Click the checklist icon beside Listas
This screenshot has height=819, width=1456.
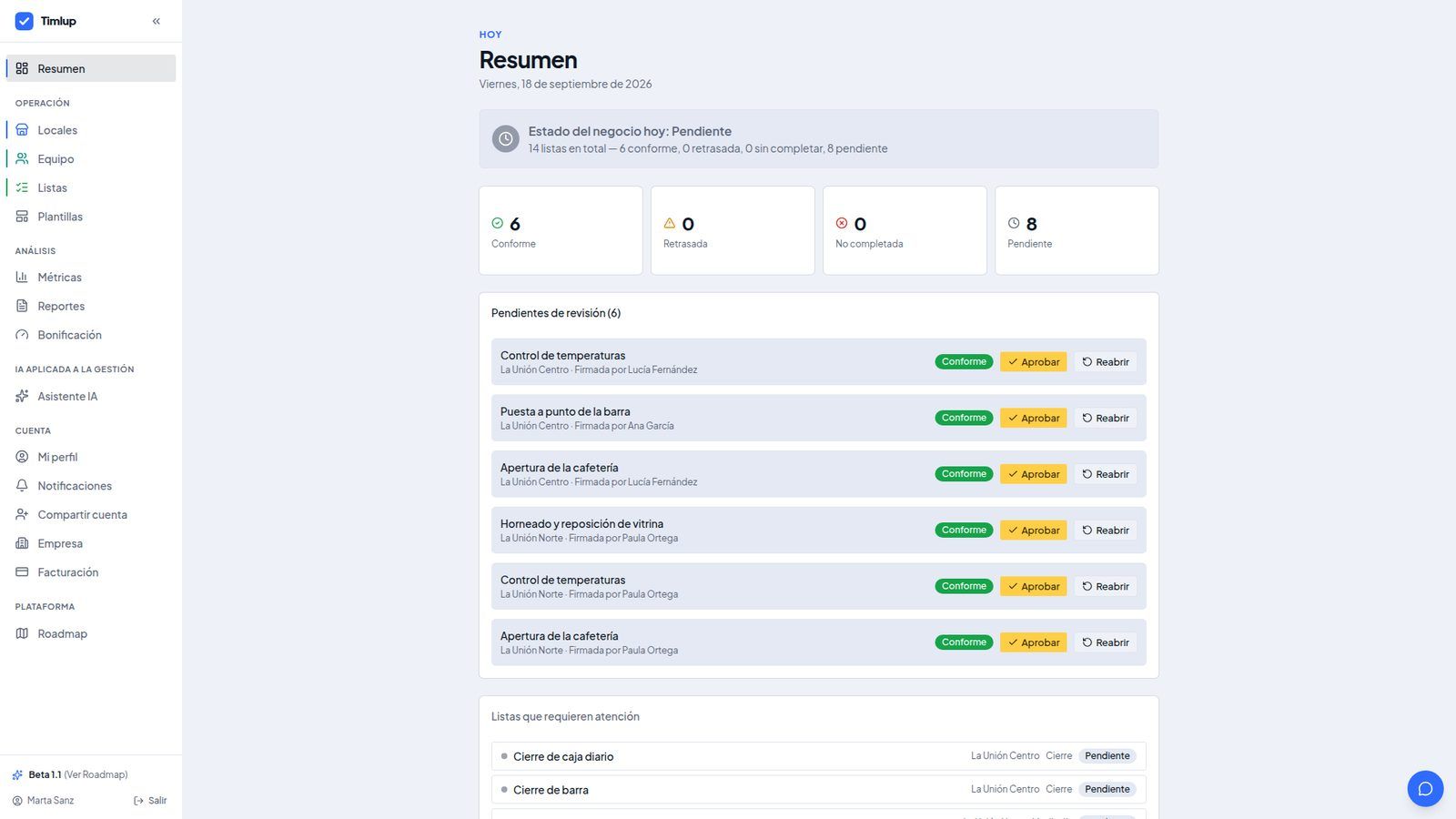click(22, 187)
